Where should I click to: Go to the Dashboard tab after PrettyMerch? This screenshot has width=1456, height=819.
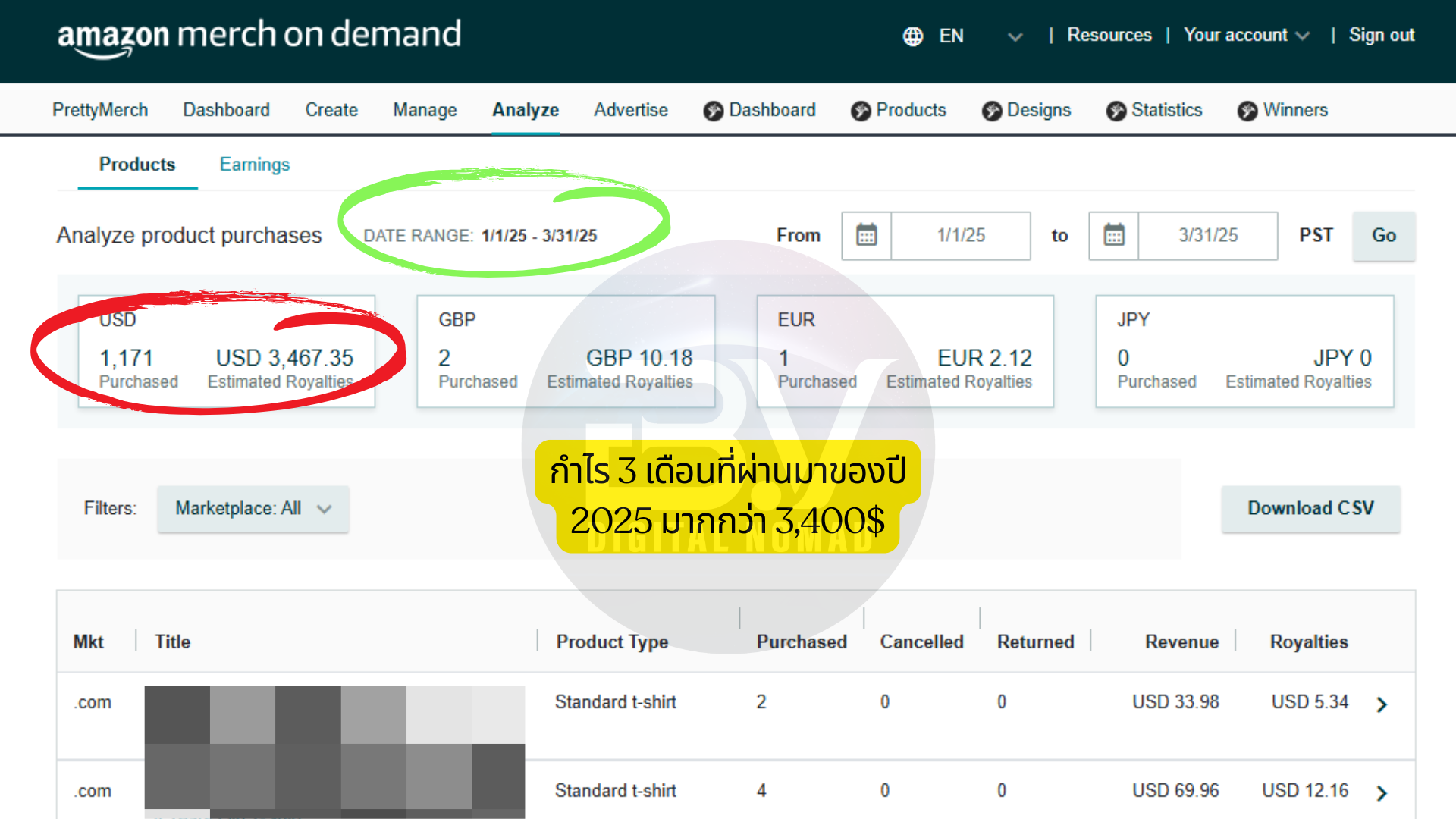(x=226, y=110)
